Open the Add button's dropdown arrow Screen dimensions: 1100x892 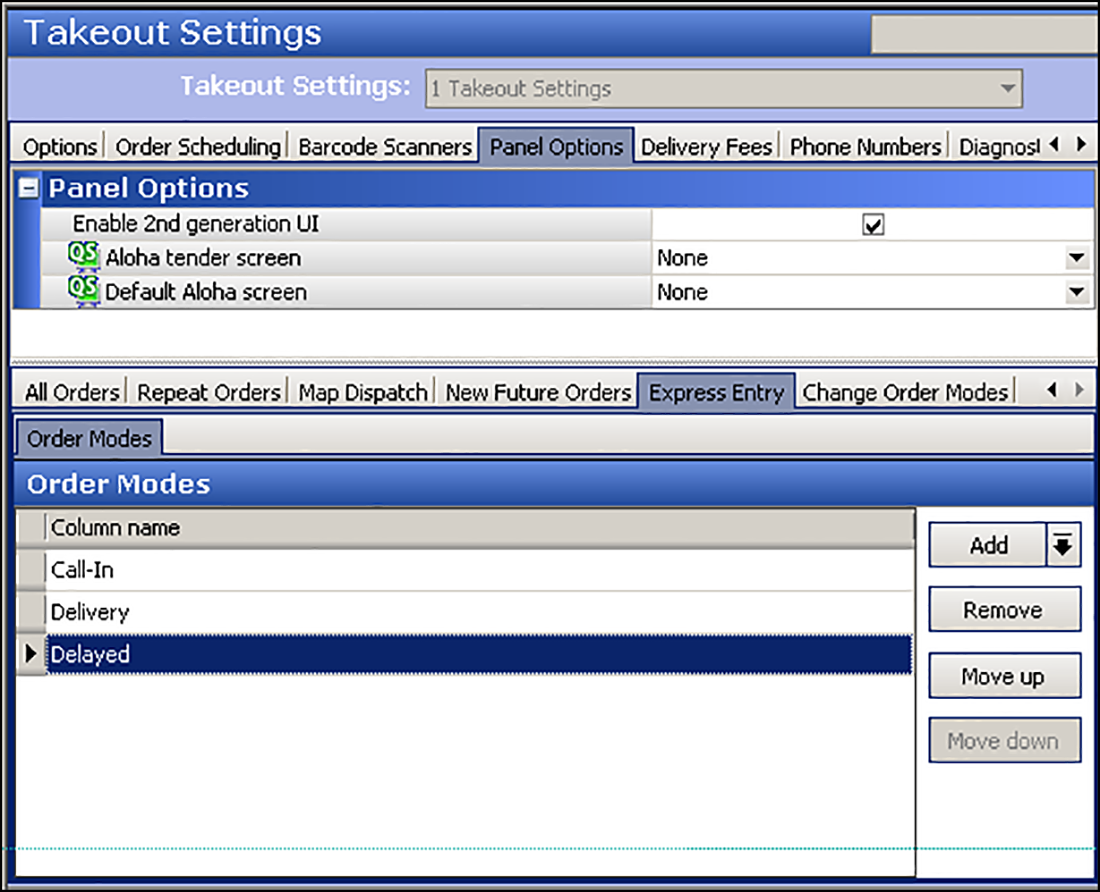[1065, 545]
